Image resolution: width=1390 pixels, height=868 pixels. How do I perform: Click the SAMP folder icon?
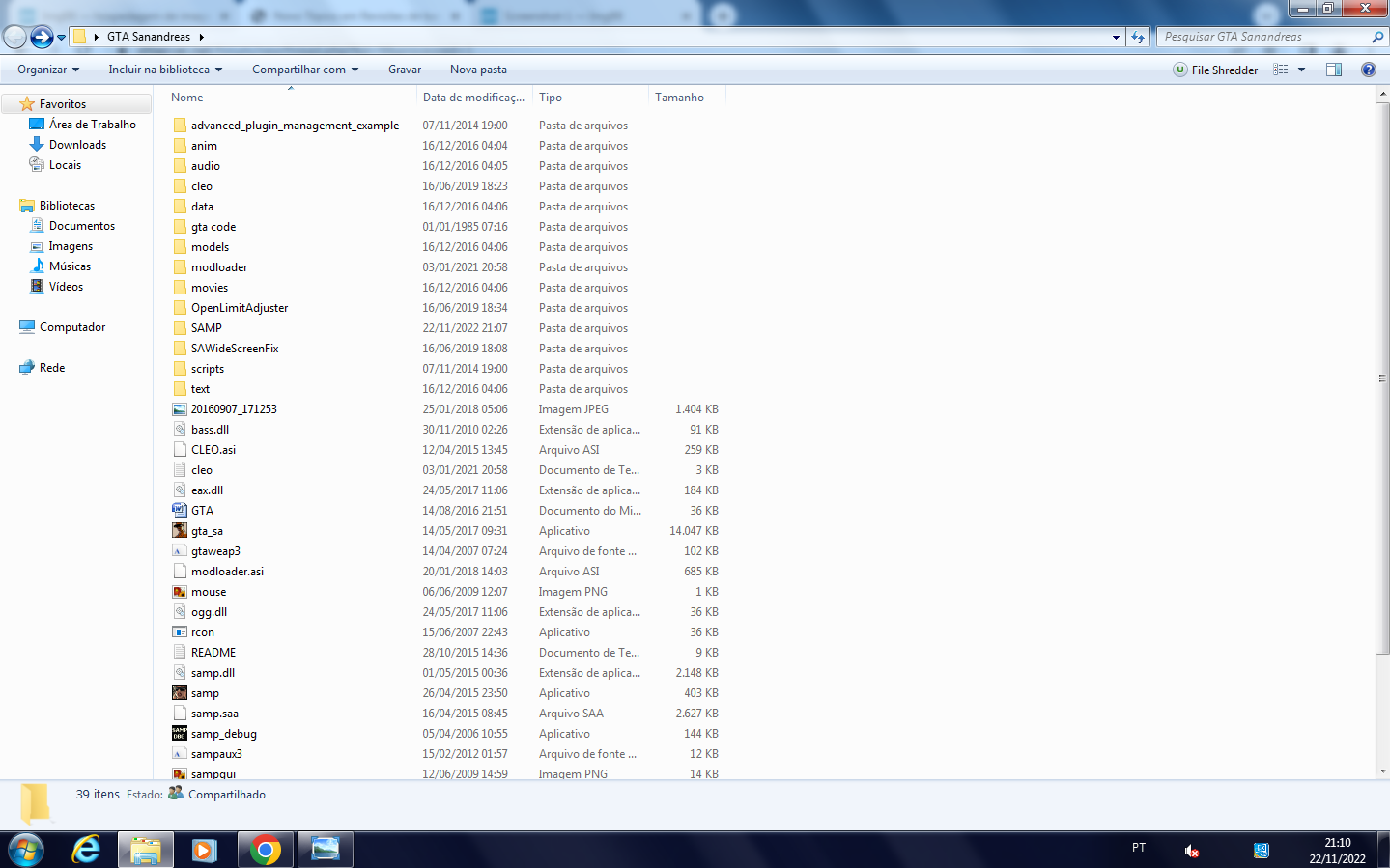[180, 328]
